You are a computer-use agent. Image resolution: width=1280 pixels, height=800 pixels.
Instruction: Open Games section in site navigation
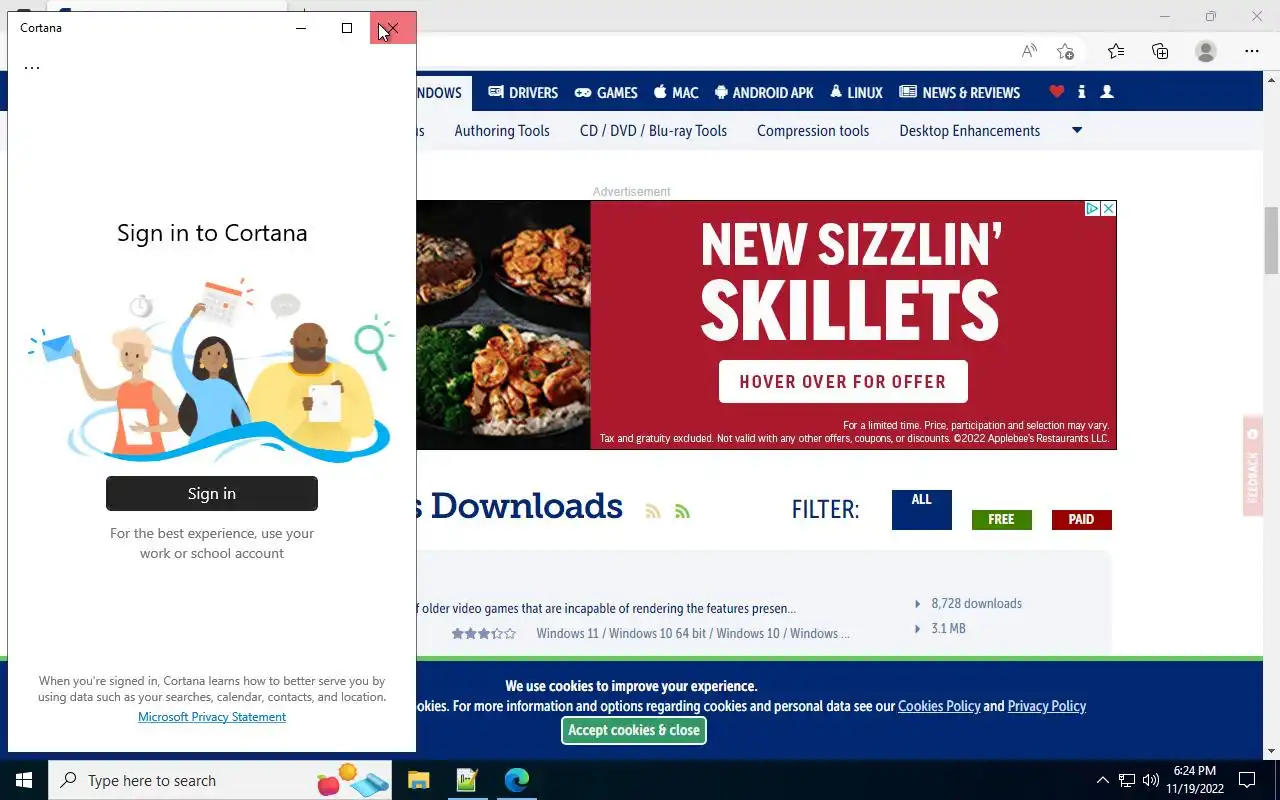[606, 92]
